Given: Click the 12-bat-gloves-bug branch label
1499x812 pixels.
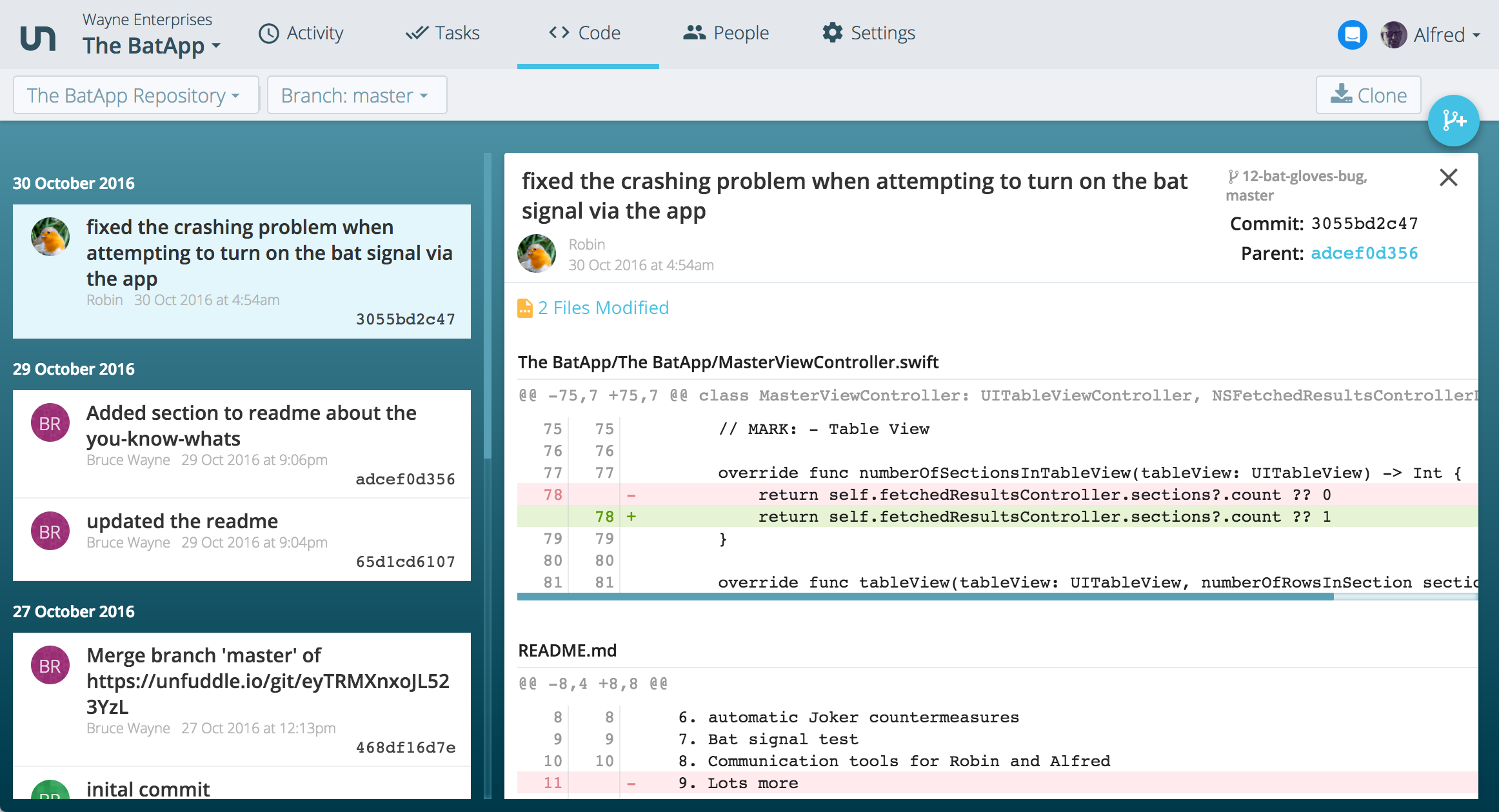Looking at the screenshot, I should tap(1304, 176).
